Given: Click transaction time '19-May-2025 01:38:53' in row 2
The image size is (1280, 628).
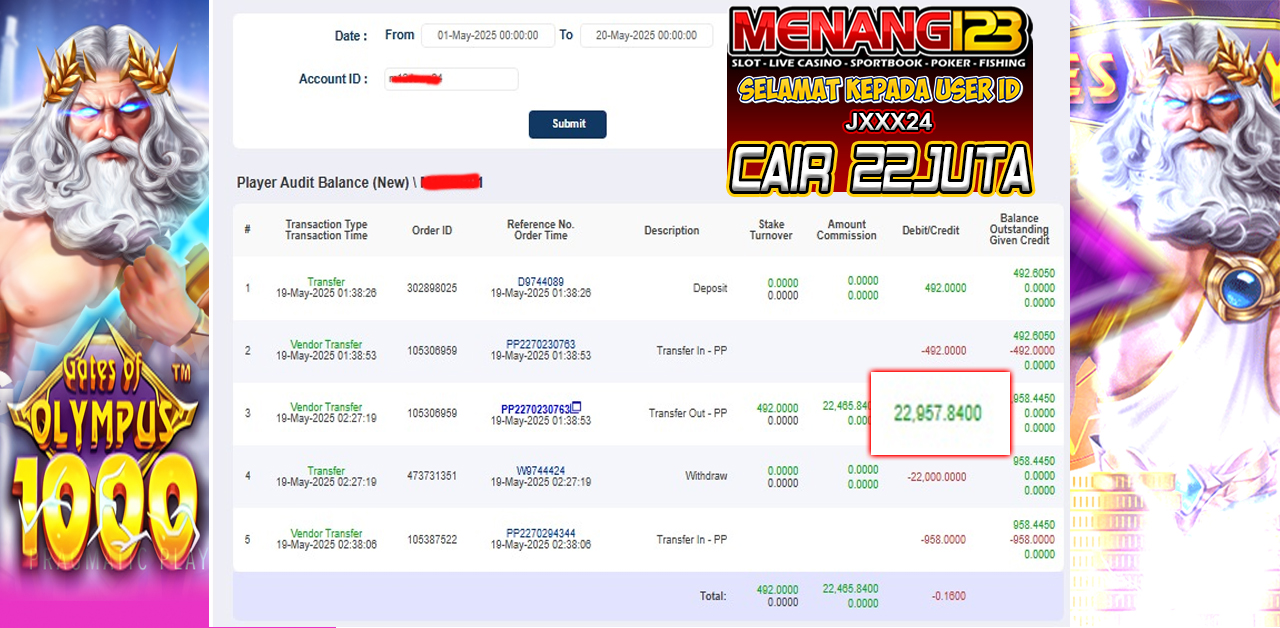Looking at the screenshot, I should tap(326, 356).
